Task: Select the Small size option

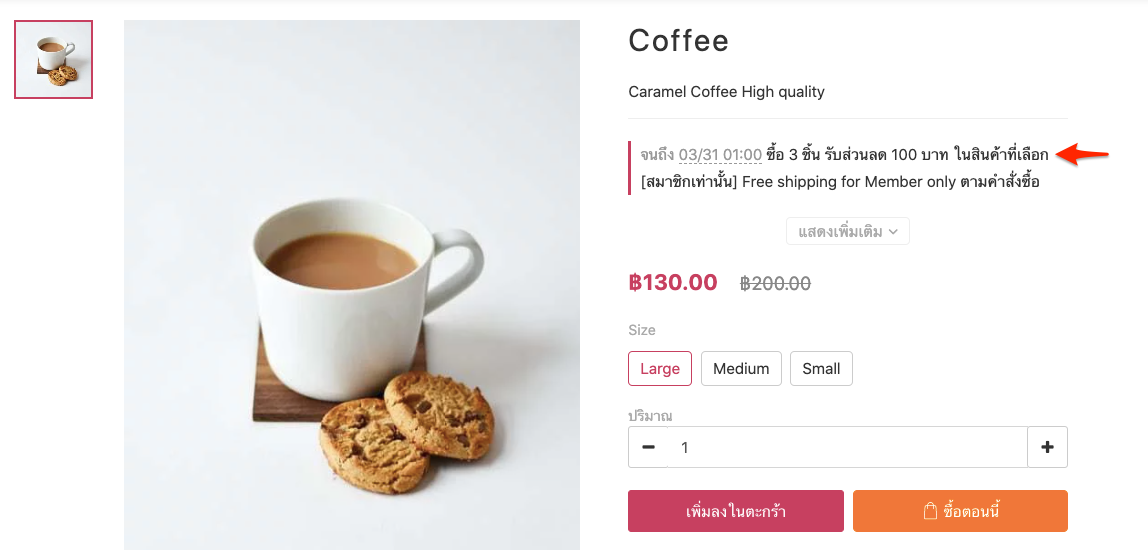Action: click(821, 368)
